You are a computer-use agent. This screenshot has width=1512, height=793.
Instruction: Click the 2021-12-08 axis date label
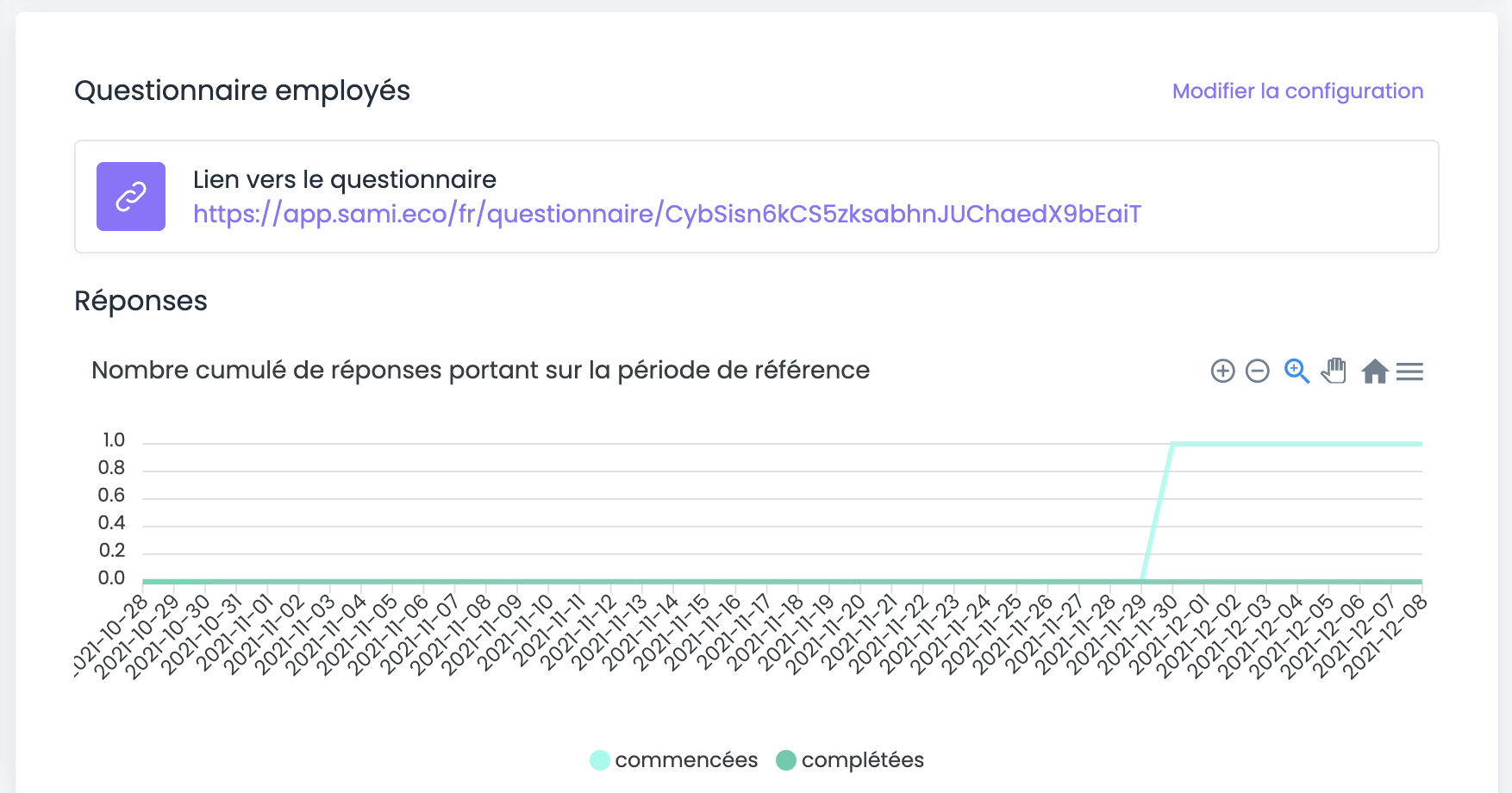pyautogui.click(x=1385, y=638)
